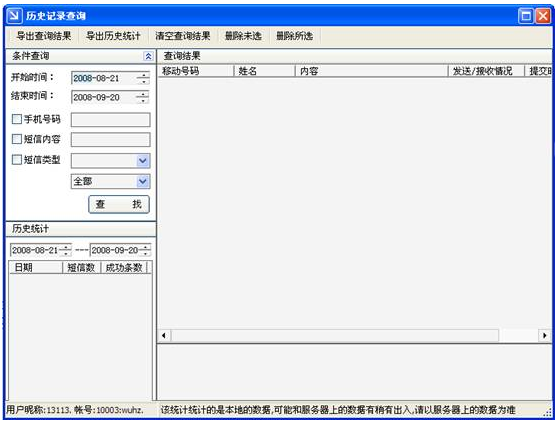
Task: Check the 短信类型 option
Action: point(17,159)
